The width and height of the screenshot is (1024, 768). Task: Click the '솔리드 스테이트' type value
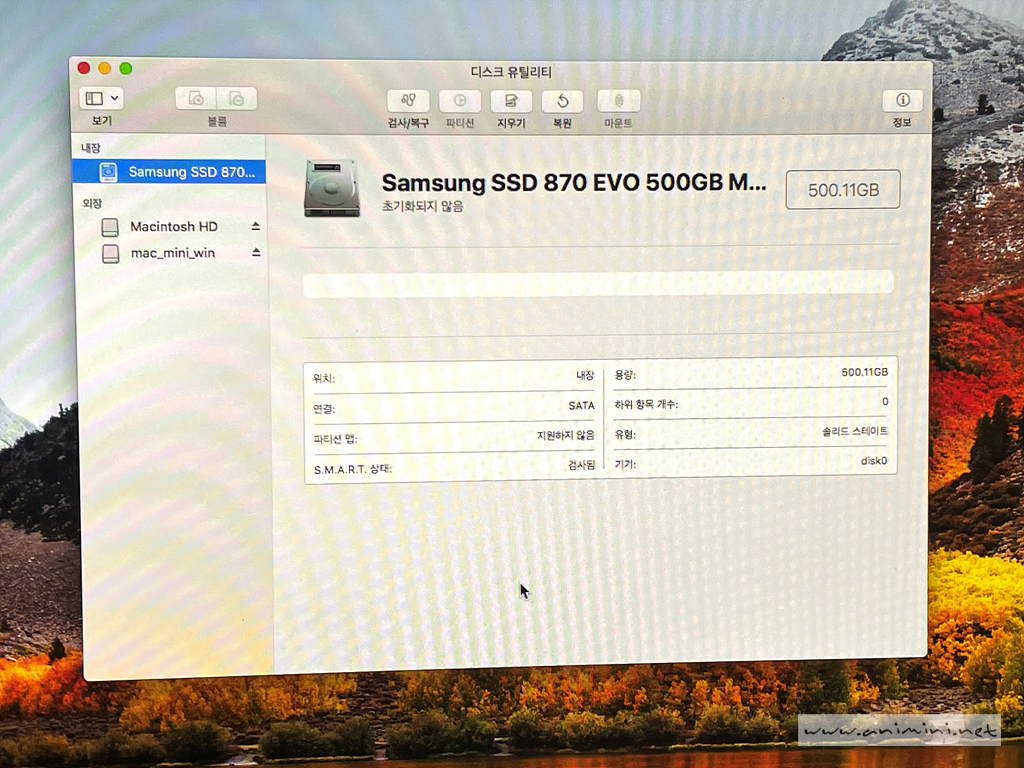[x=855, y=431]
